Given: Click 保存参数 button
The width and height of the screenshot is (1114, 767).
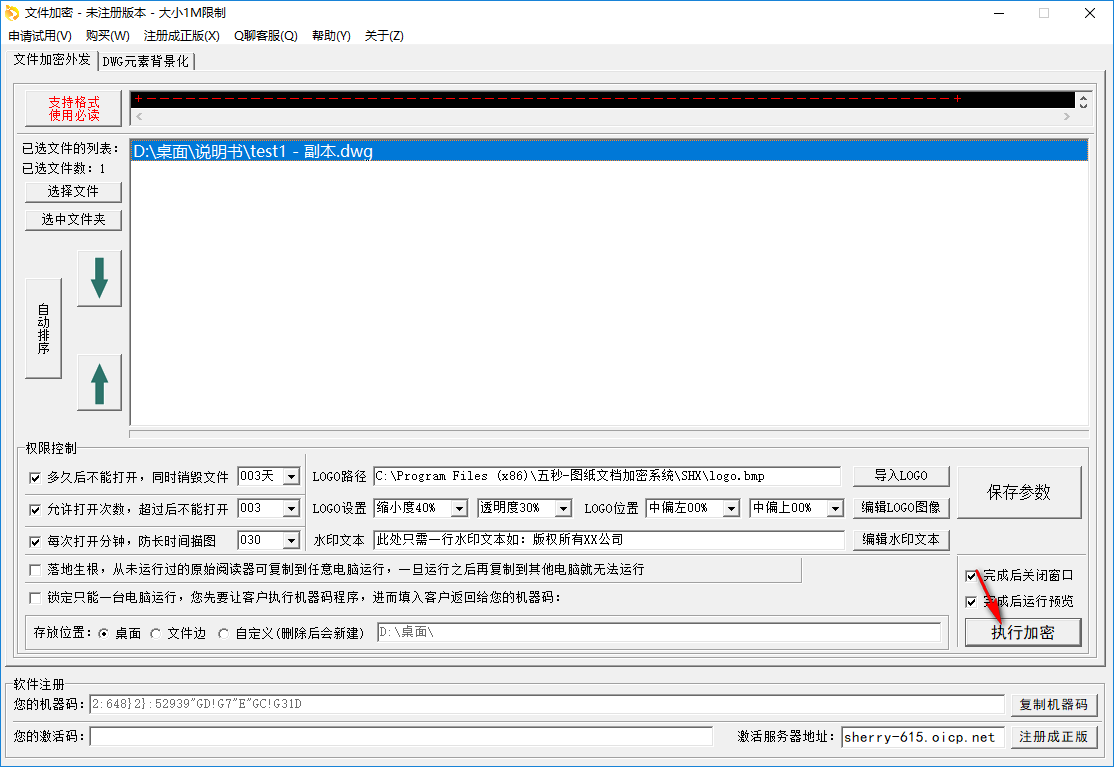Looking at the screenshot, I should (x=1019, y=493).
